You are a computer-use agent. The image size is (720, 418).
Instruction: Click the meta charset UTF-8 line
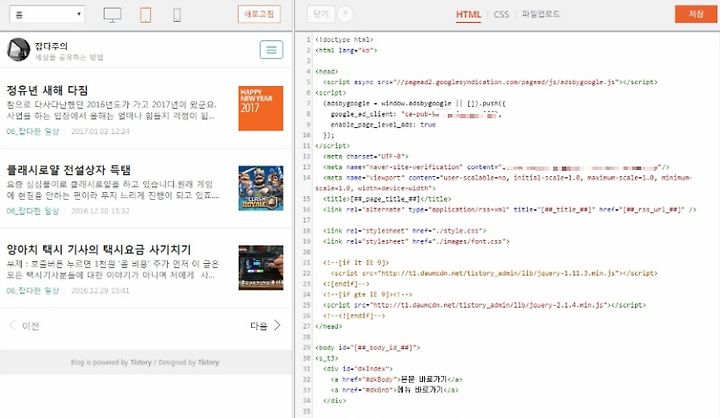pos(366,157)
